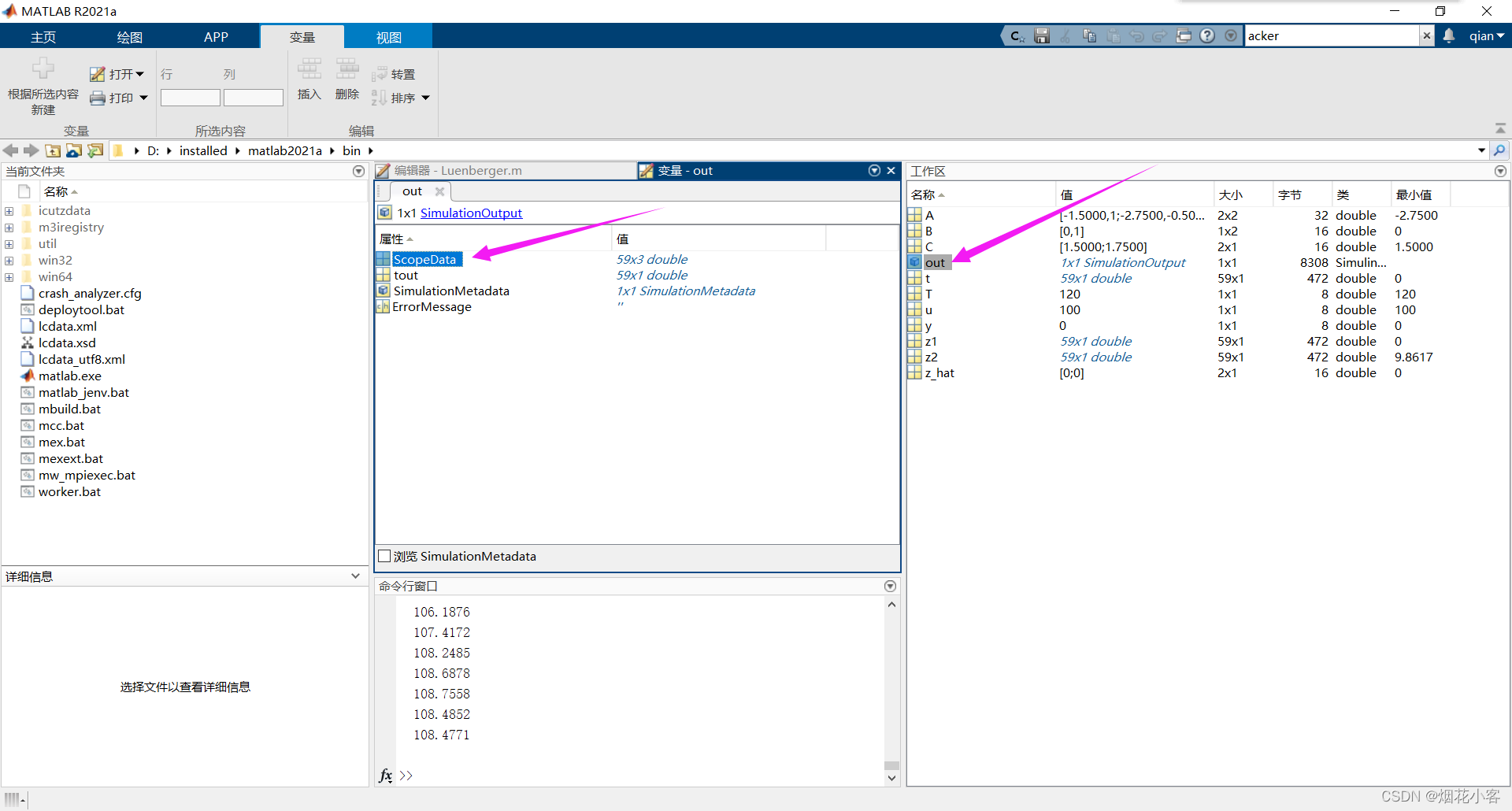Open Workspace panel actions menu
The width and height of the screenshot is (1512, 811).
click(x=1500, y=171)
